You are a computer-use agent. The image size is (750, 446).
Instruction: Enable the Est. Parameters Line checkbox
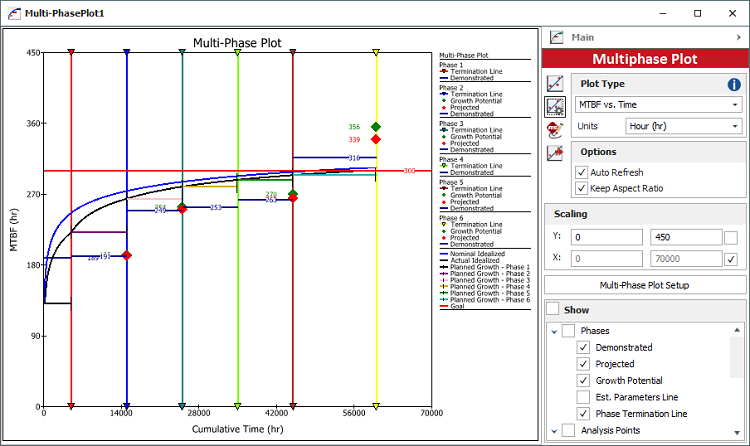pyautogui.click(x=583, y=397)
